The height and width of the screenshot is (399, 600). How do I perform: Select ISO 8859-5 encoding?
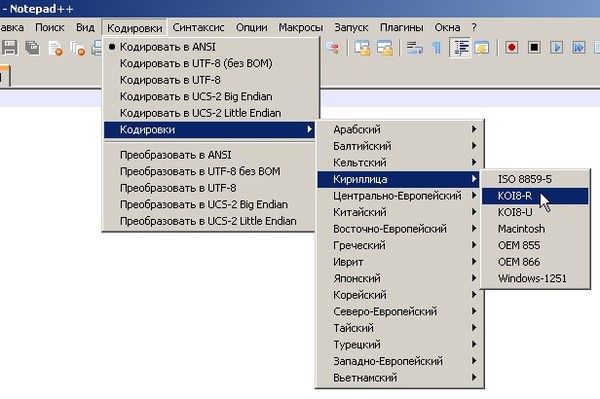(x=535, y=179)
